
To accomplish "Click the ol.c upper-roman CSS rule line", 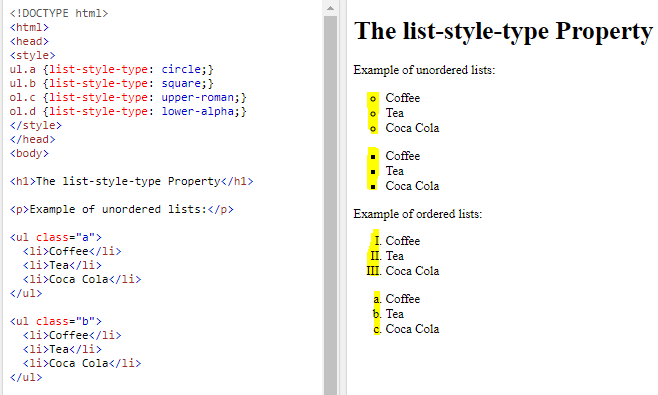I will pos(128,97).
